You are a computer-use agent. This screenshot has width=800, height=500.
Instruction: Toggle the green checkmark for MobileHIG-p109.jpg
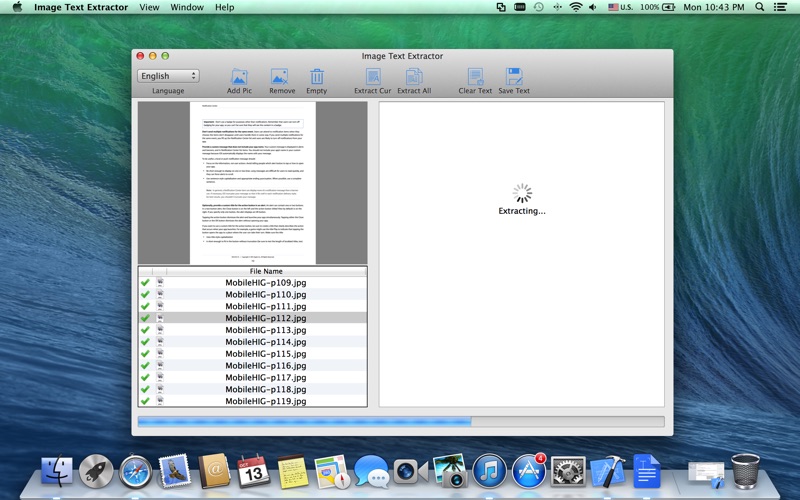pyautogui.click(x=145, y=282)
